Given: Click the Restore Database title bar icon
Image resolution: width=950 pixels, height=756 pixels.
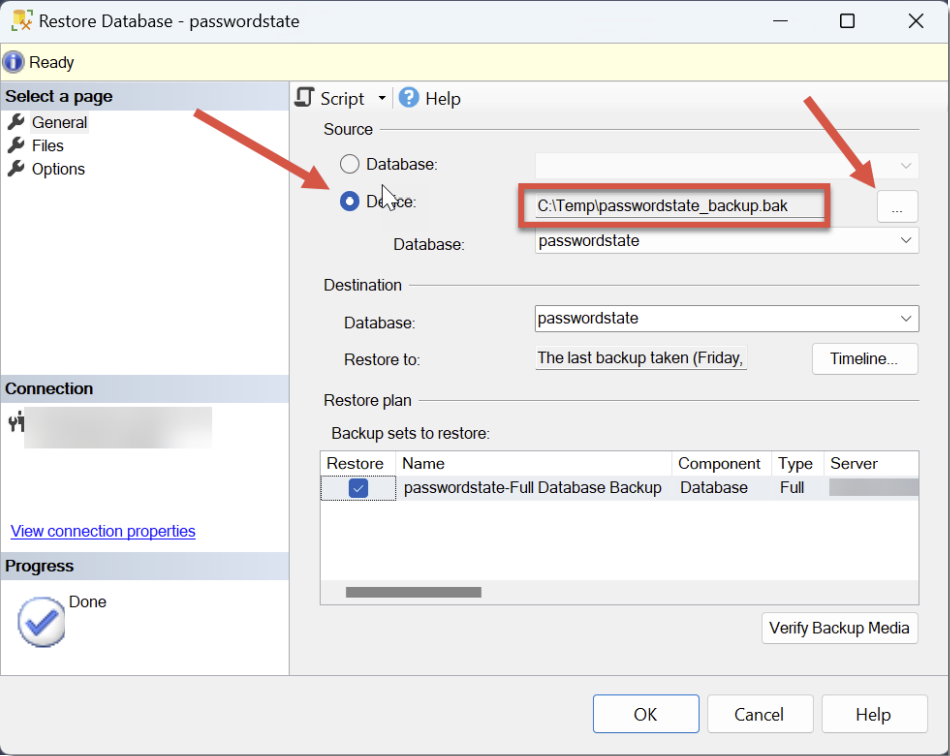Looking at the screenshot, I should coord(22,21).
